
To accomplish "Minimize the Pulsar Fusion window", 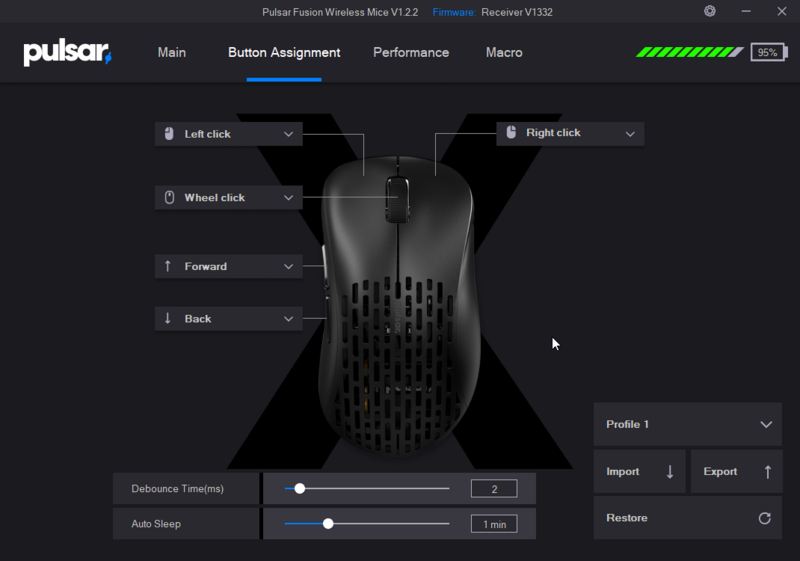I will [746, 11].
